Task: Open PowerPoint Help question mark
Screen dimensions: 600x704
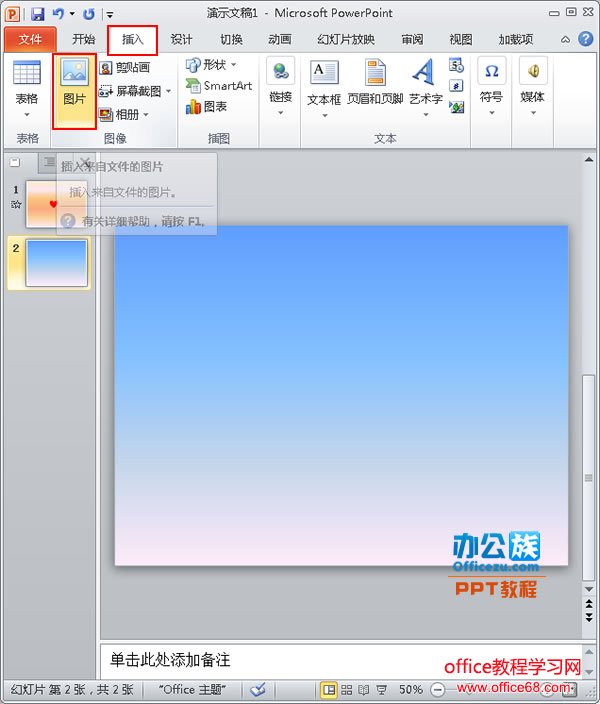Action: click(x=585, y=39)
